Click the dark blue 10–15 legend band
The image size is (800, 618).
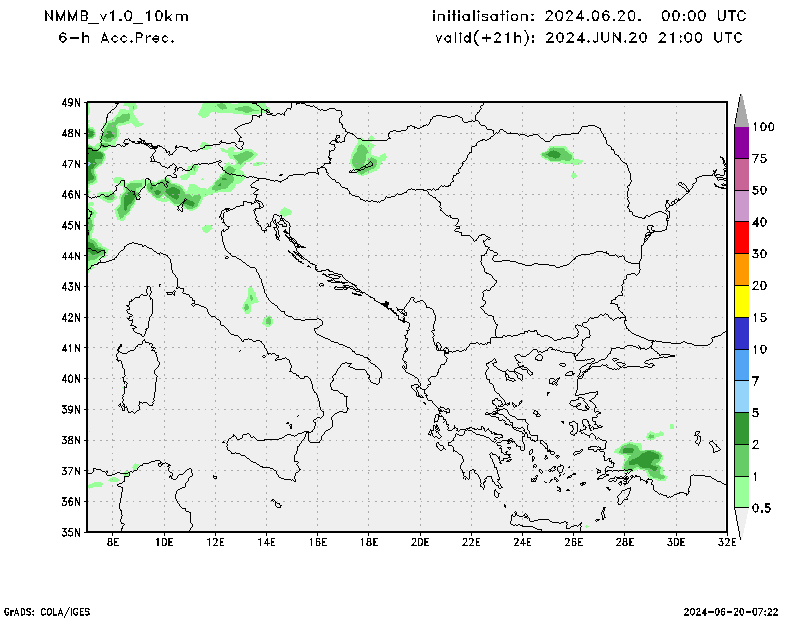pos(742,333)
